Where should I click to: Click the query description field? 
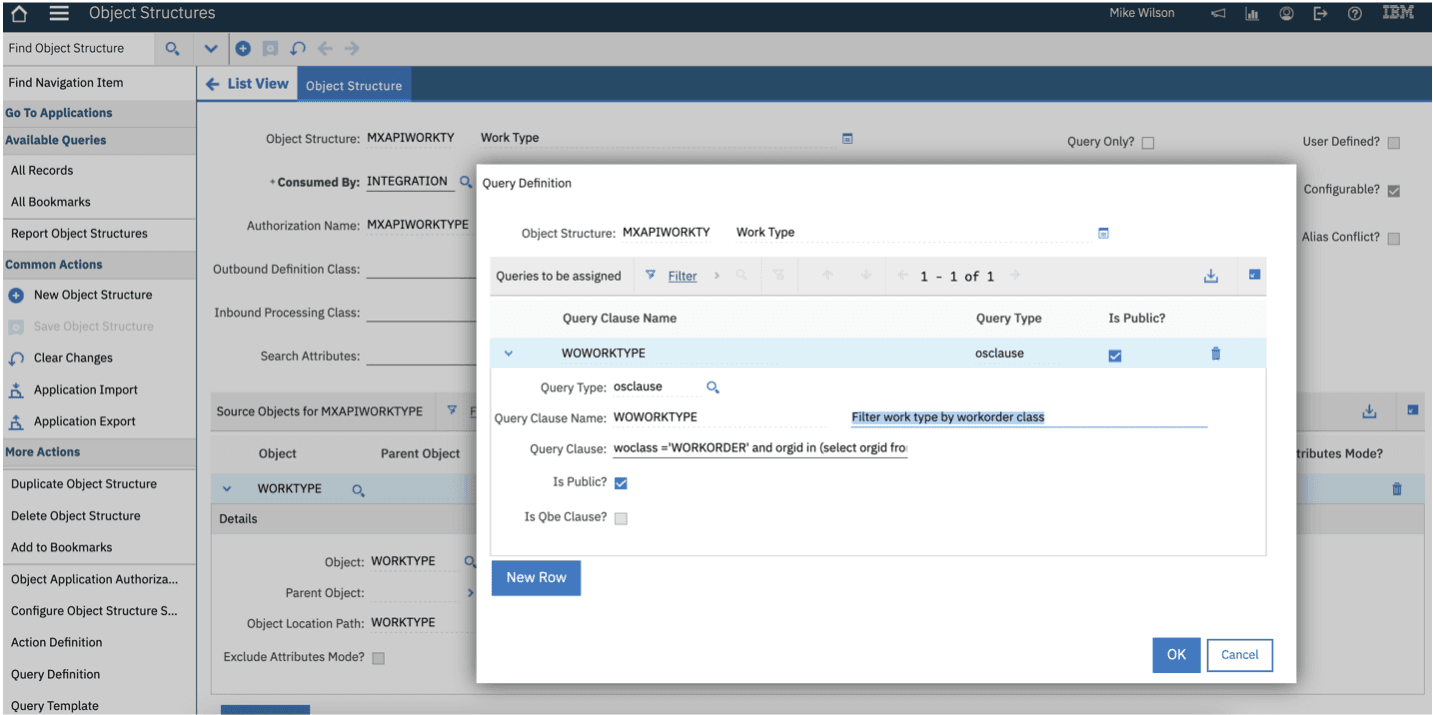1029,417
